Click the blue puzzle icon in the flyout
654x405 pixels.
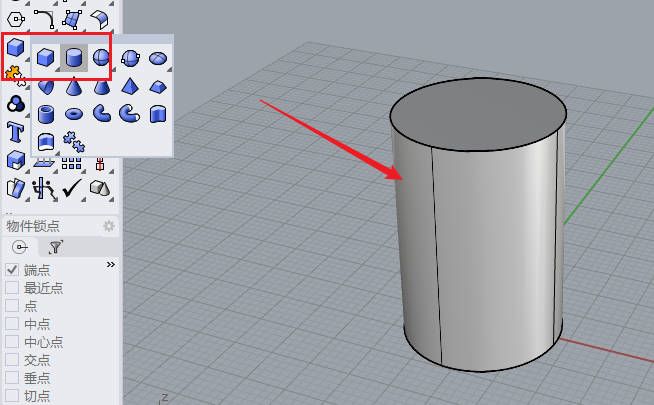[x=74, y=142]
